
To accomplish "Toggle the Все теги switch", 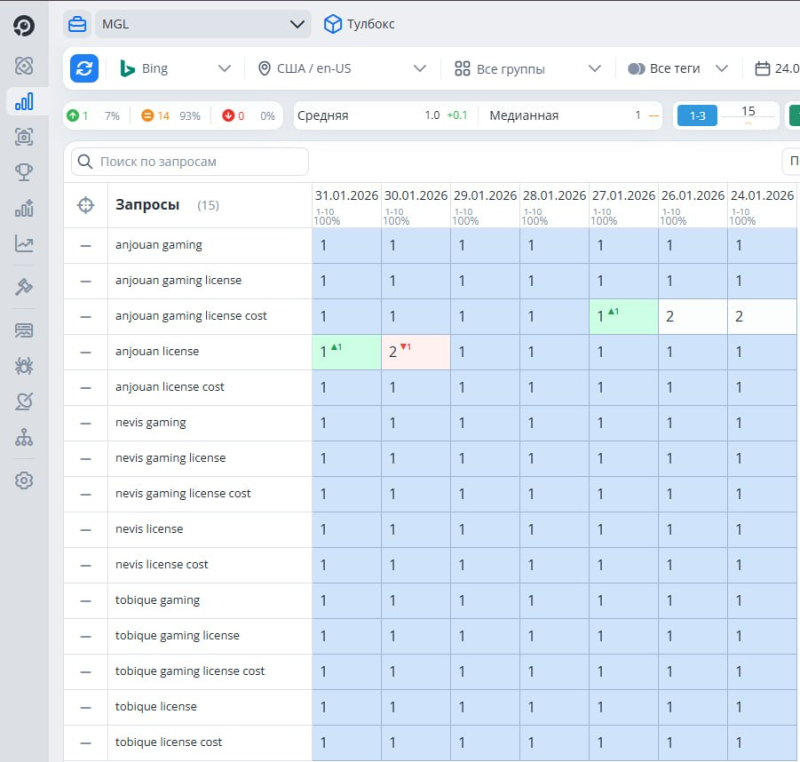I will pyautogui.click(x=636, y=68).
